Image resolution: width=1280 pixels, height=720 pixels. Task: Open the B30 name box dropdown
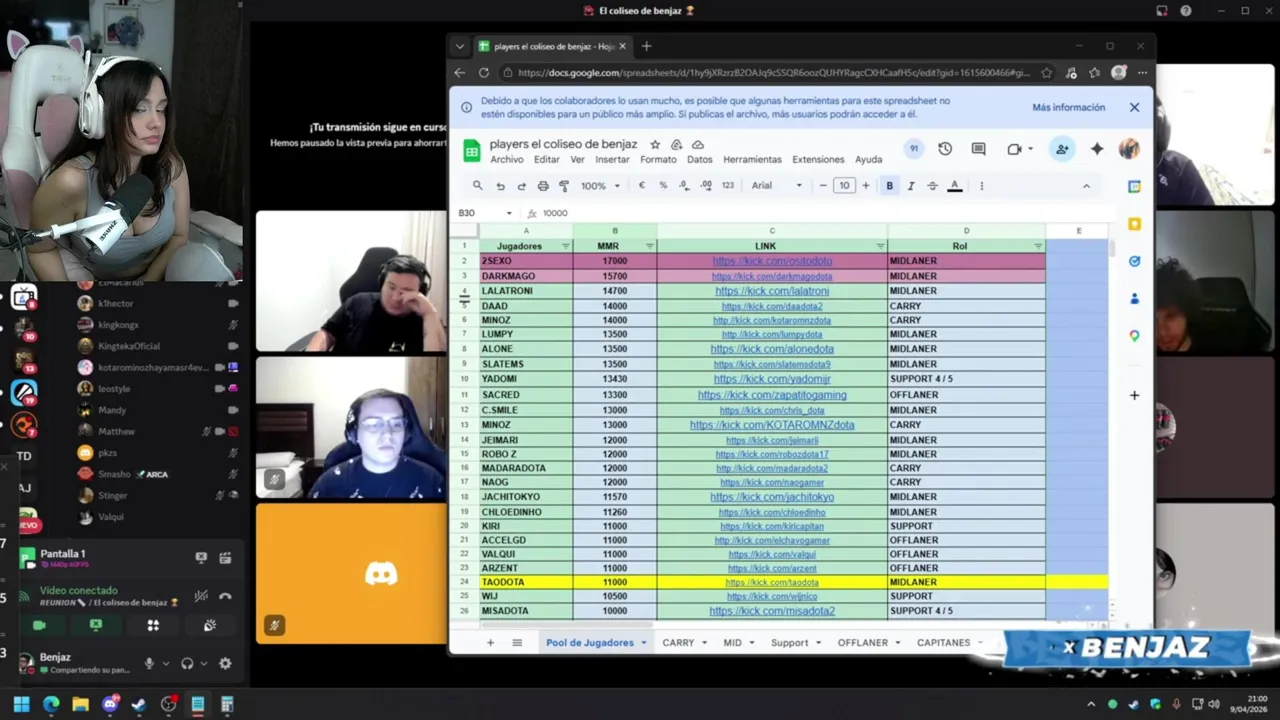(509, 213)
